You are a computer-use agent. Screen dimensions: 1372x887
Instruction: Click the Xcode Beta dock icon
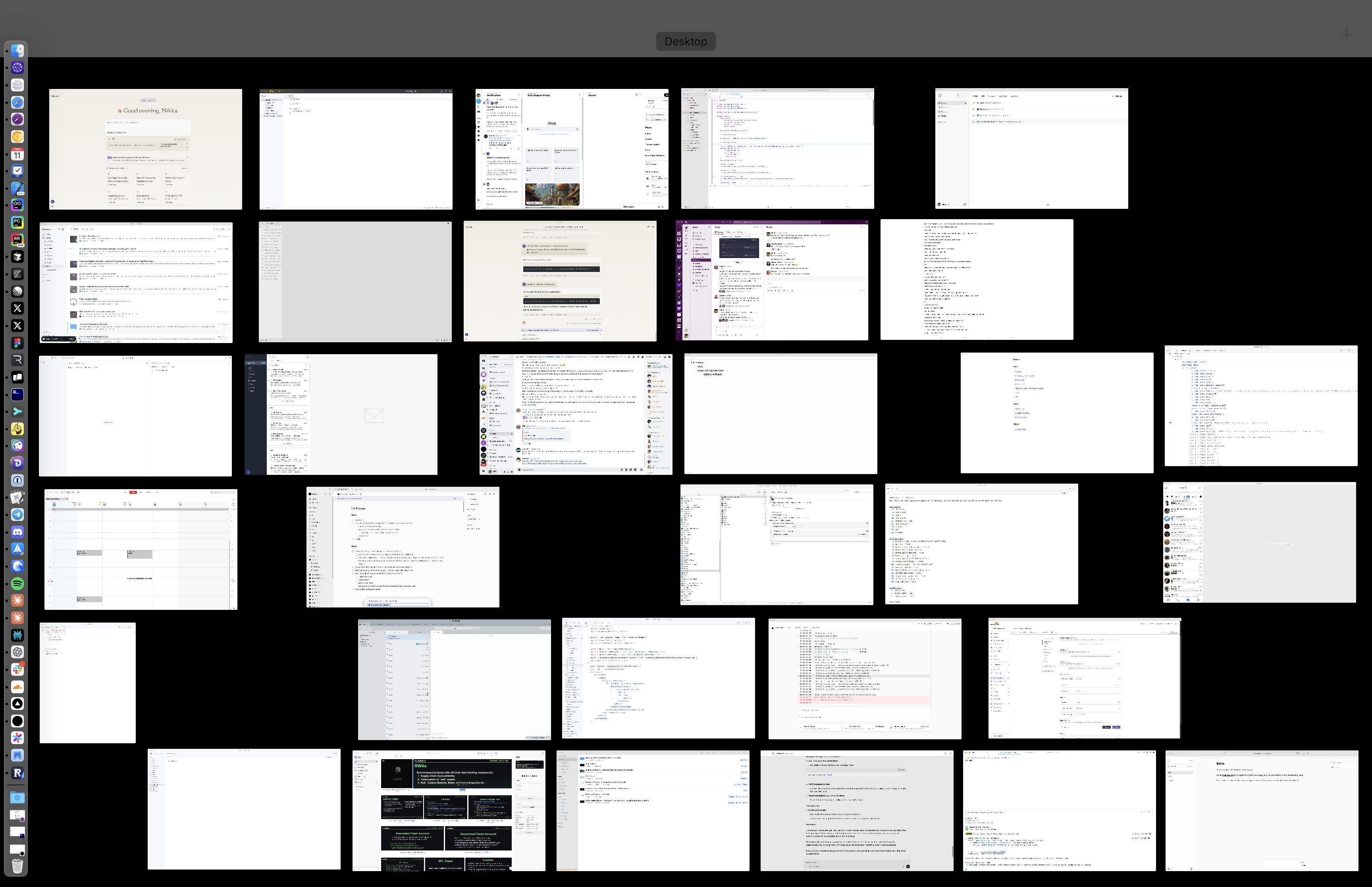tap(17, 188)
